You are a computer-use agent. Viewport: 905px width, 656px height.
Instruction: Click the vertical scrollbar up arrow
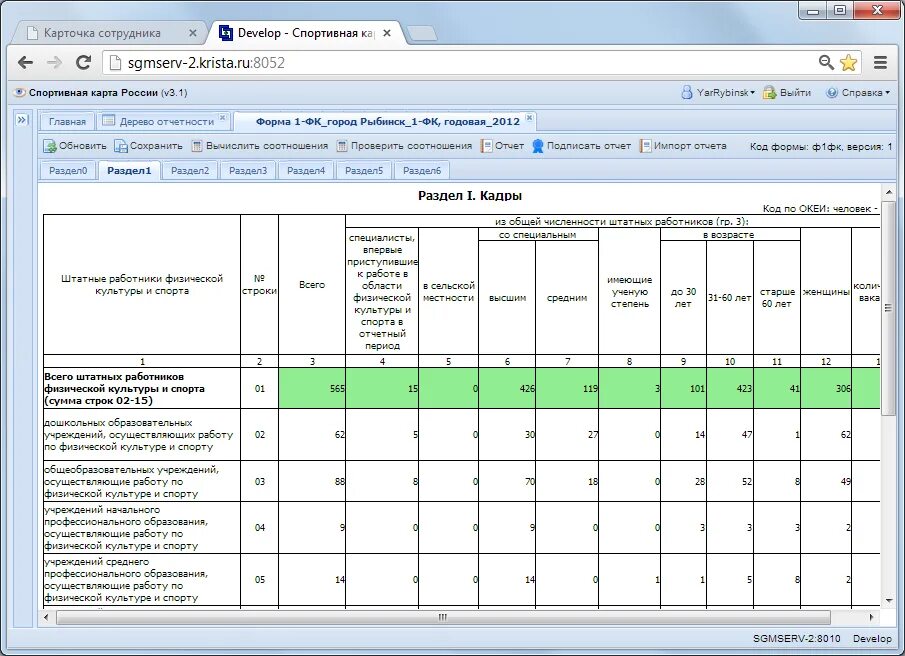889,192
